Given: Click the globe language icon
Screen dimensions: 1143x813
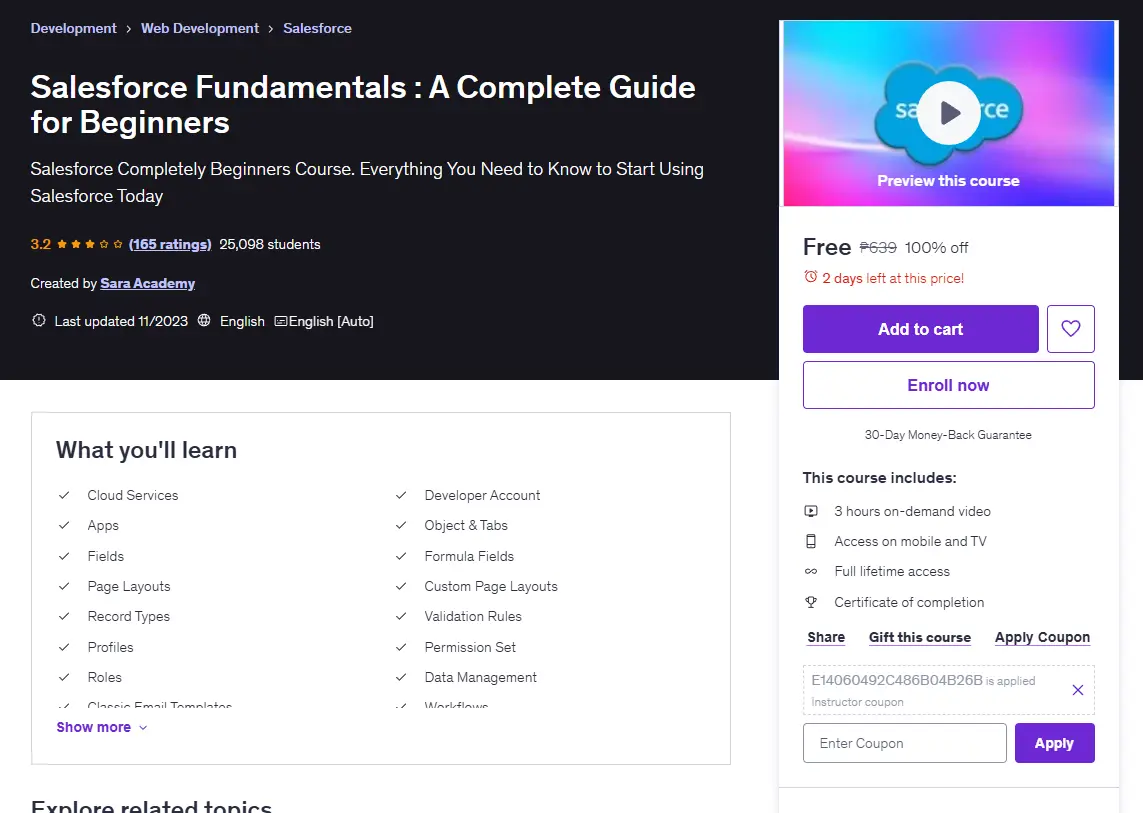Looking at the screenshot, I should pos(204,320).
